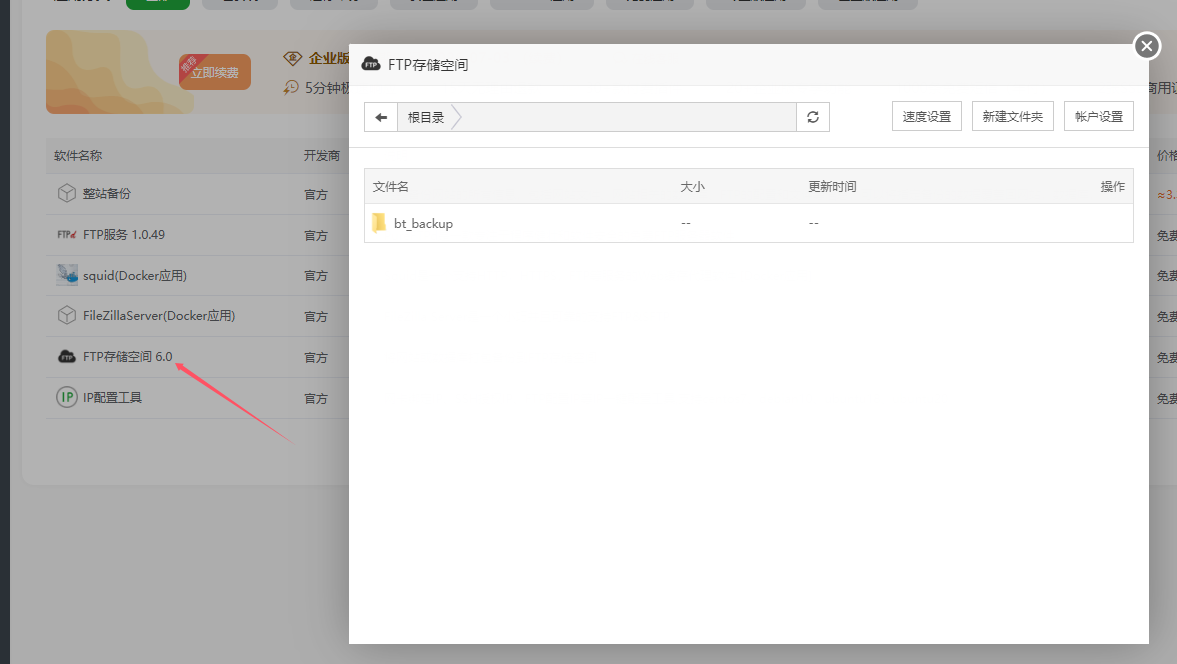The height and width of the screenshot is (664, 1177).
Task: Click the 新建文件夹 button
Action: coord(1012,117)
